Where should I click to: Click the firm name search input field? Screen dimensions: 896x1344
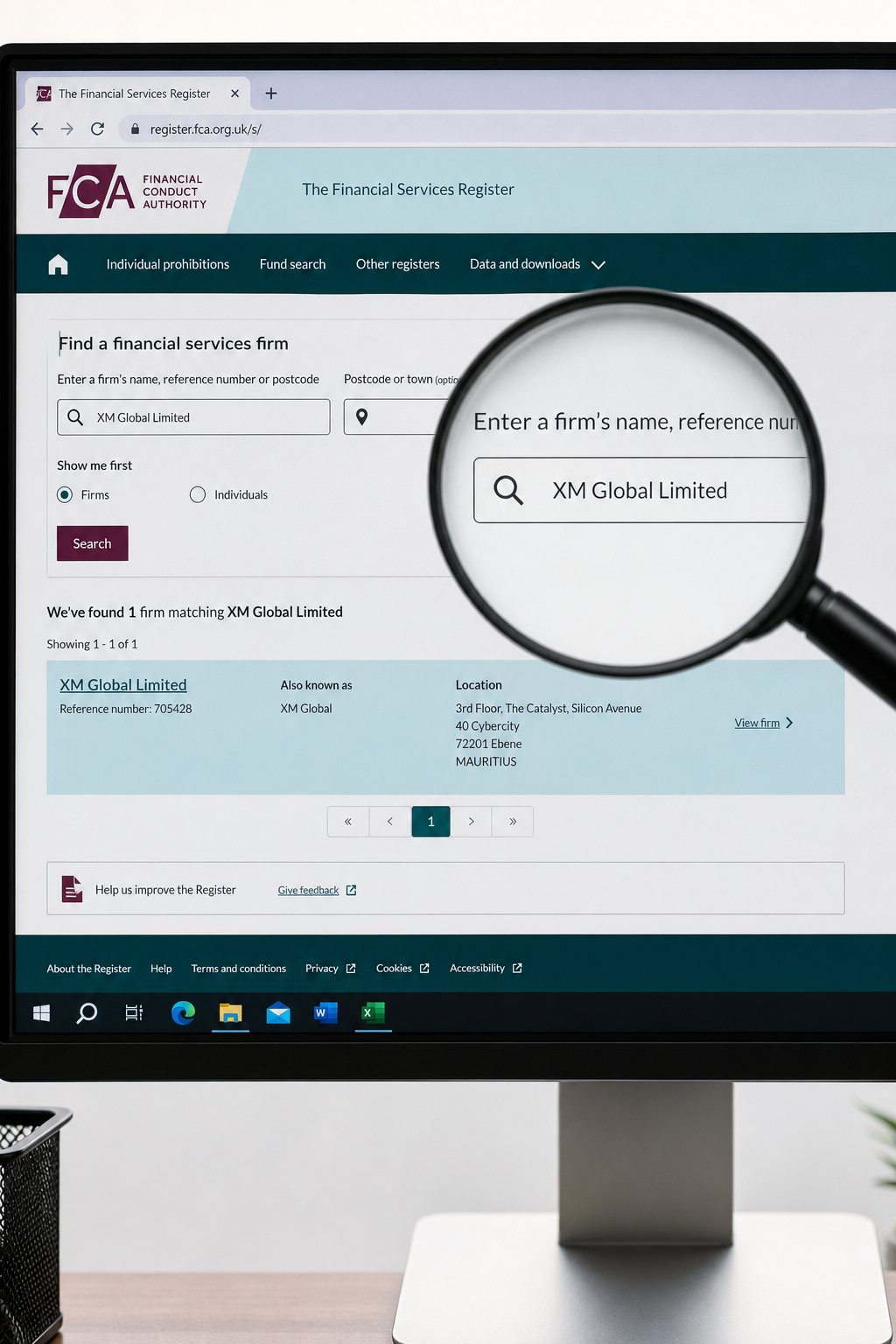193,417
